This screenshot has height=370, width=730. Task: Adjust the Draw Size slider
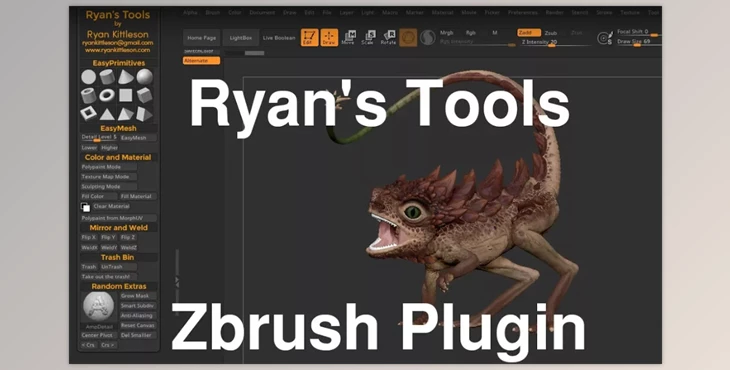coord(639,42)
